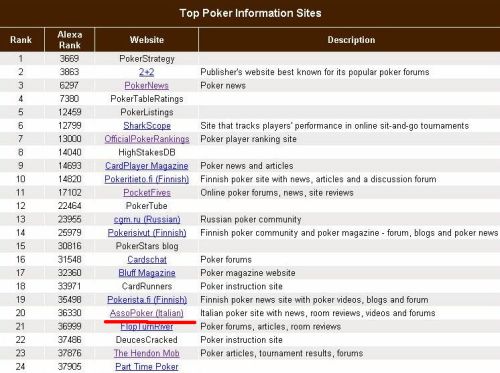Visit Pokeritieto.fi (Finnish) link
Viewport: 500px width, 373px height.
[147, 179]
